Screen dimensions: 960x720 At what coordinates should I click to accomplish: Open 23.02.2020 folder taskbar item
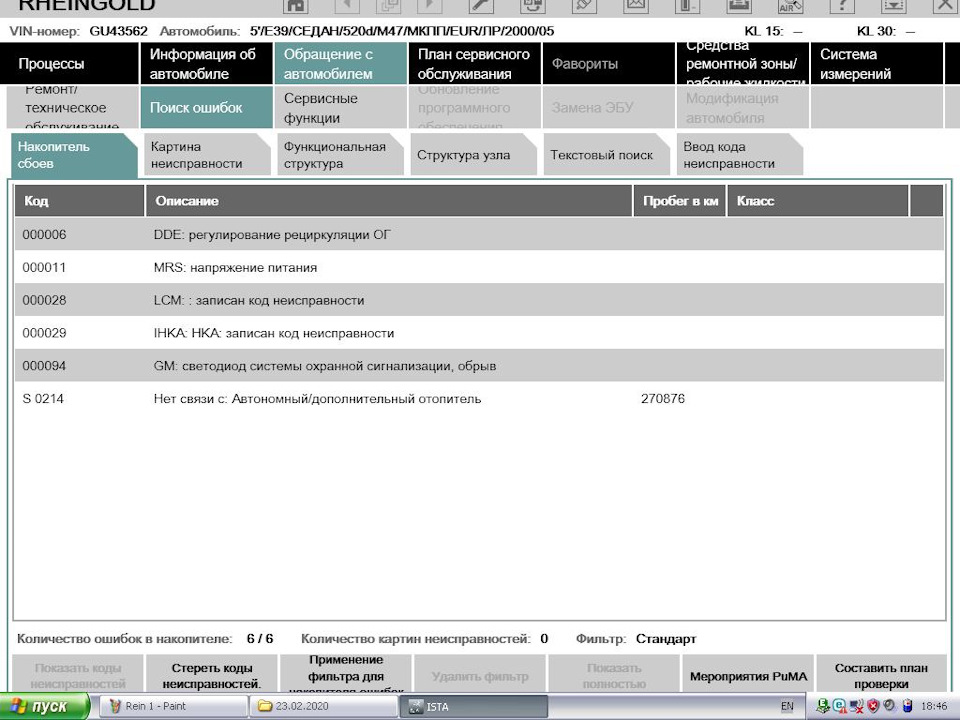[x=323, y=707]
